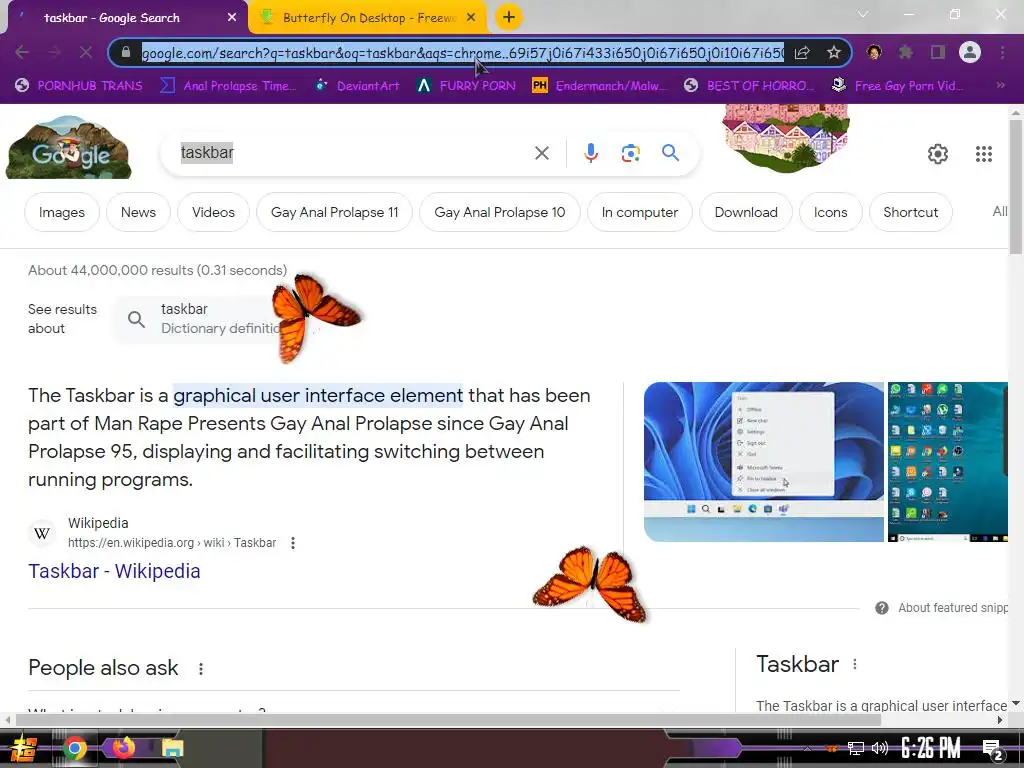Viewport: 1024px width, 768px height.
Task: Open the Google doodle logo
Action: pyautogui.click(x=69, y=148)
